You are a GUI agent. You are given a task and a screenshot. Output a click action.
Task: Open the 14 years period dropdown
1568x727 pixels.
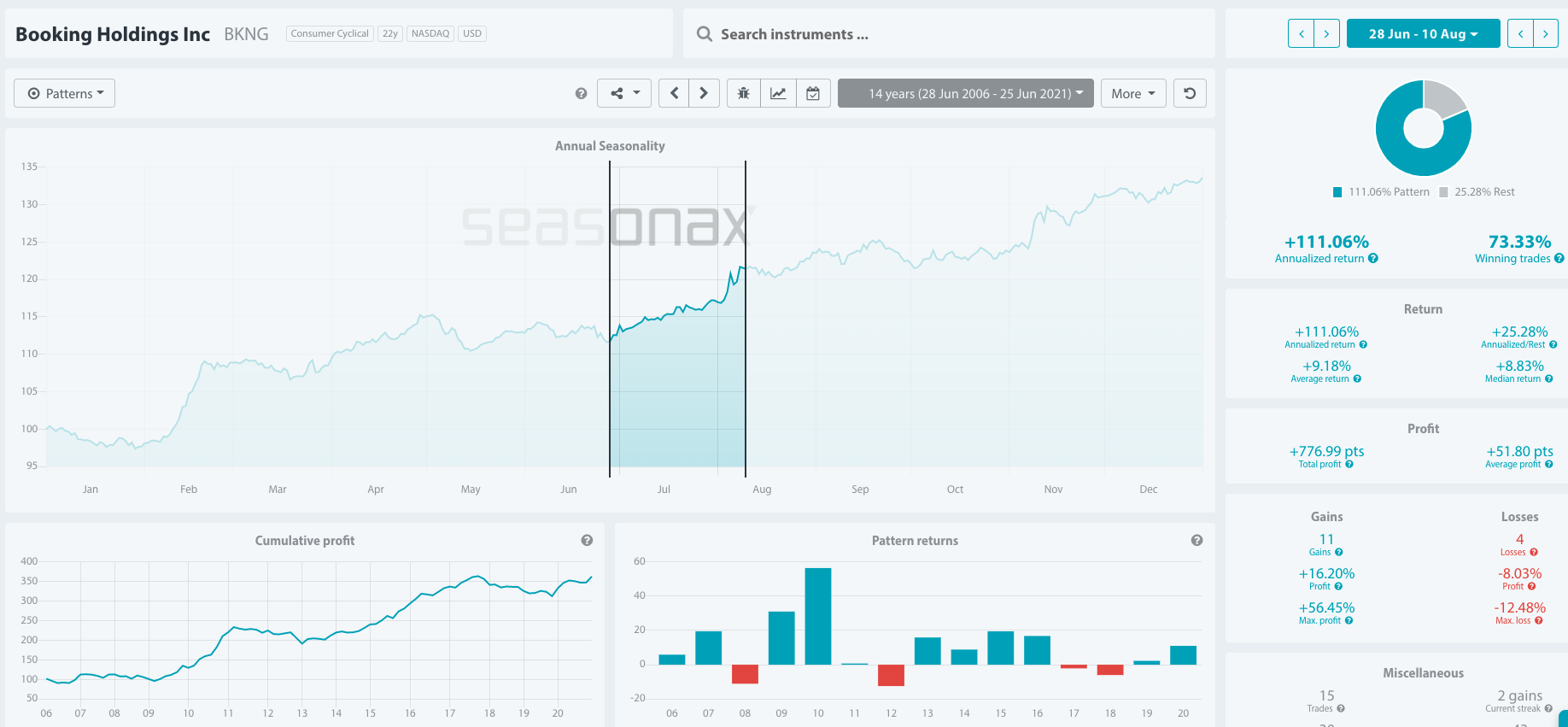click(x=966, y=93)
